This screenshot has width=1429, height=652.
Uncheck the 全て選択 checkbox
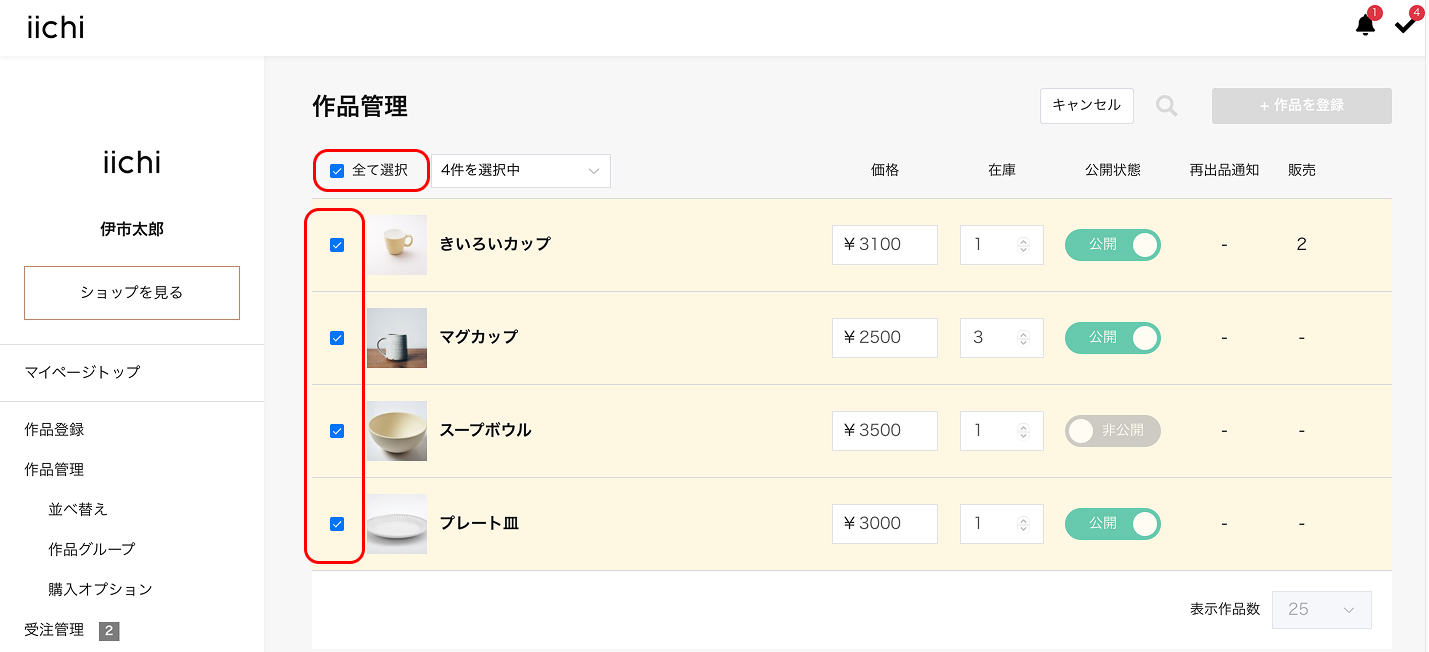[x=337, y=171]
